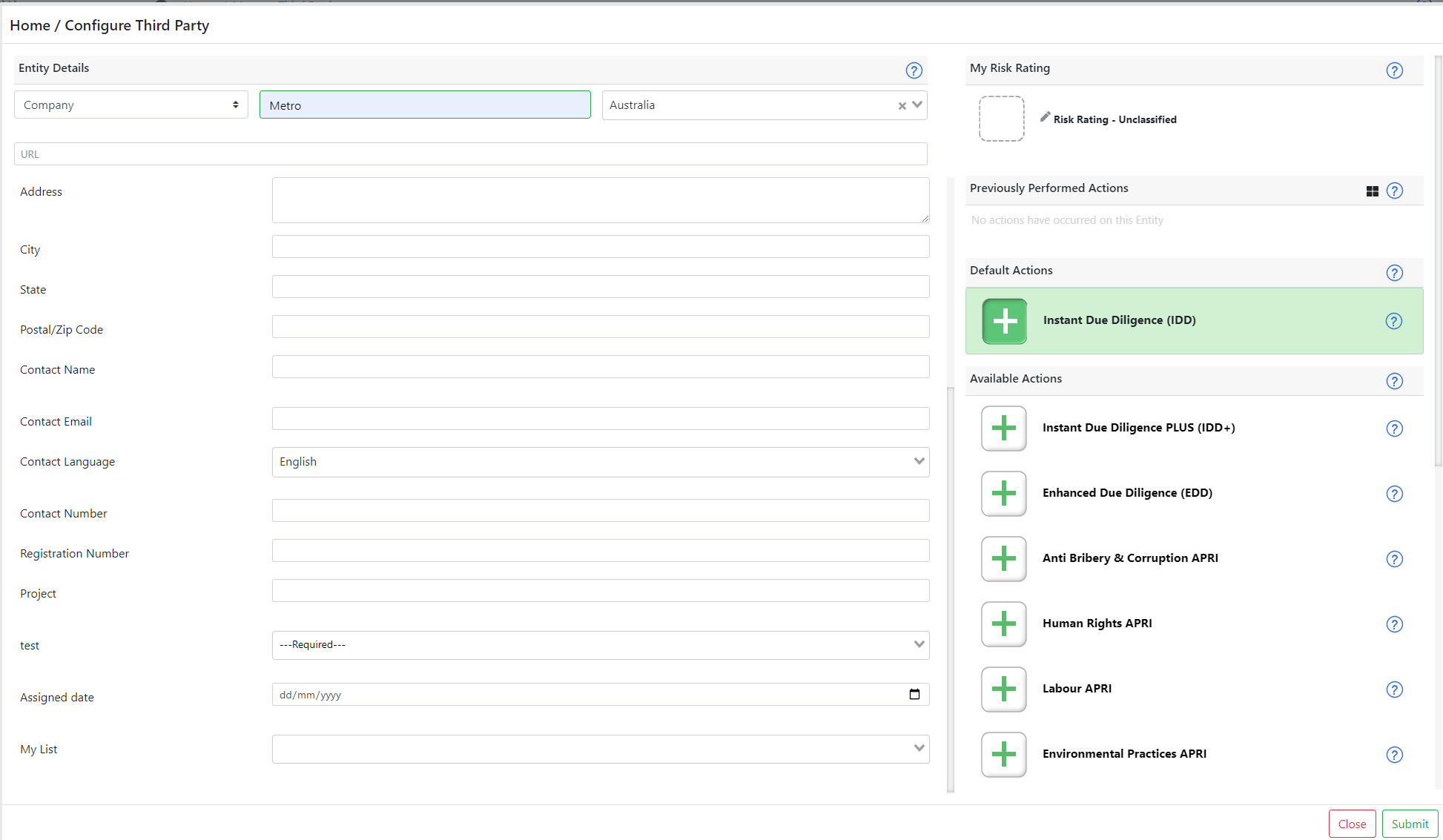Image resolution: width=1443 pixels, height=840 pixels.
Task: Add Instant Due Diligence PLUS (IDD+) action
Action: click(x=1004, y=429)
